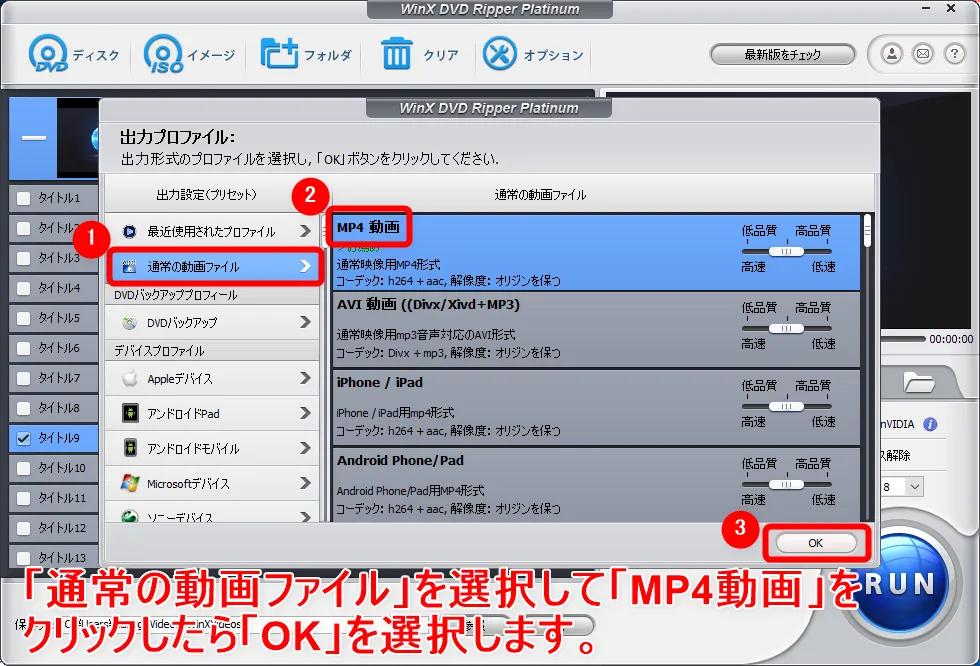Open the output folder icon tab
Viewport: 980px width, 666px height.
tap(918, 382)
